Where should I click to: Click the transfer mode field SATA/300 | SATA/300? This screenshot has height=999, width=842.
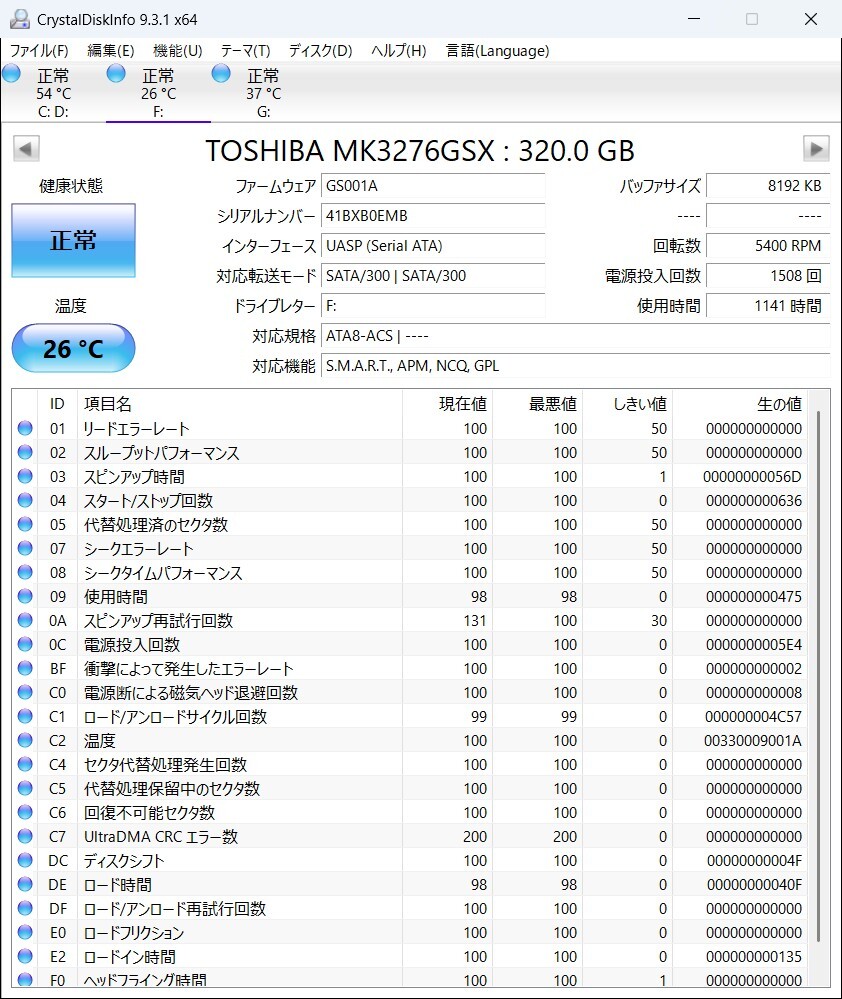433,276
